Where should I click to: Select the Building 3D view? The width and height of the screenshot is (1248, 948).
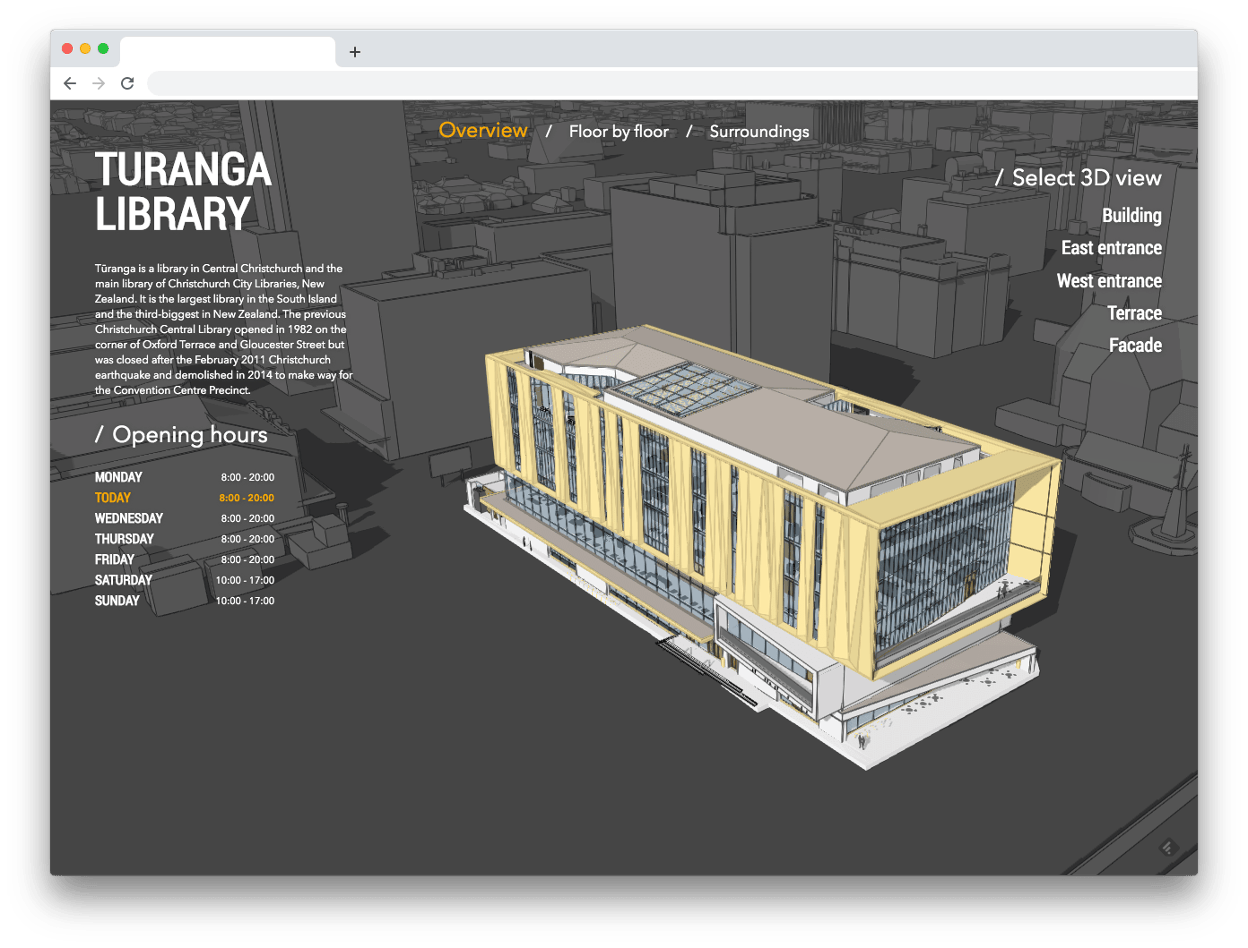tap(1132, 215)
